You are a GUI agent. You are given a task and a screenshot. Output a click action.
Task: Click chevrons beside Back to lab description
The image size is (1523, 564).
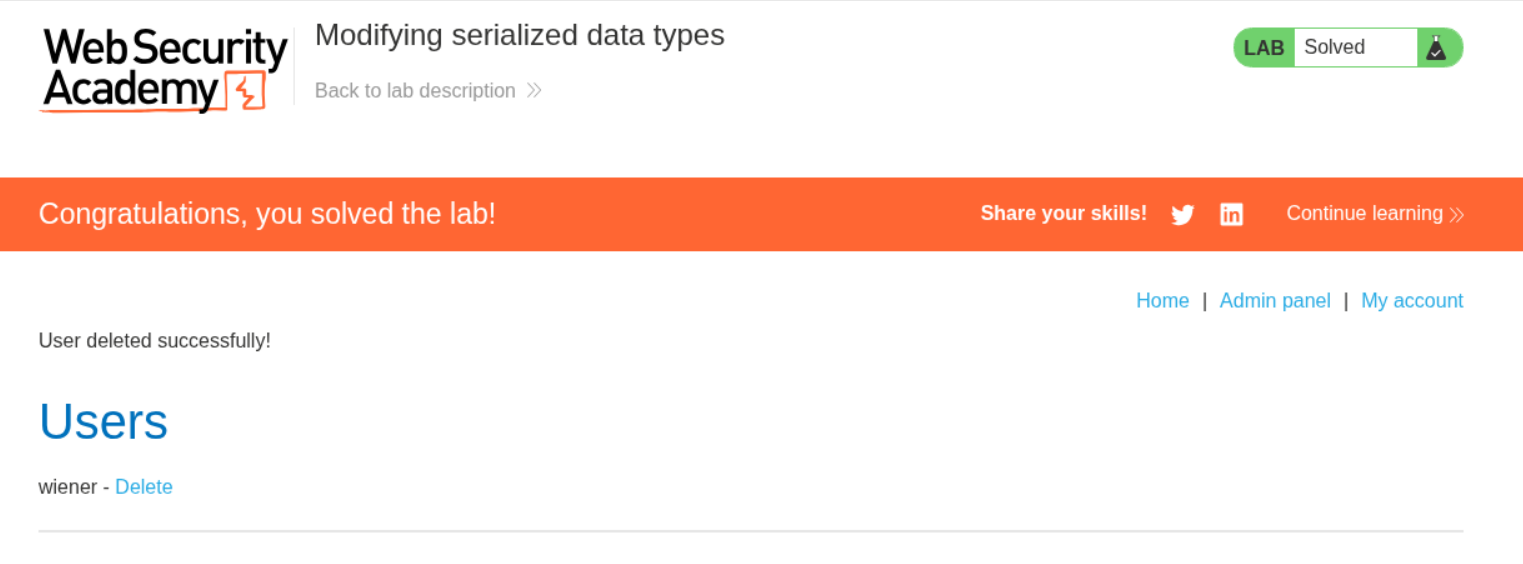pos(534,91)
